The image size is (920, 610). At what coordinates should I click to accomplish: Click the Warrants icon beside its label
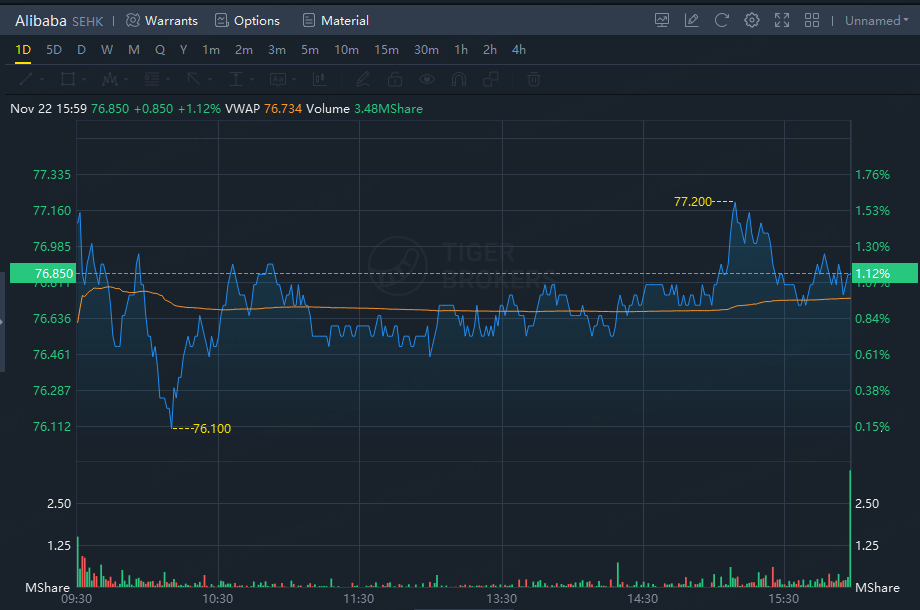click(133, 21)
